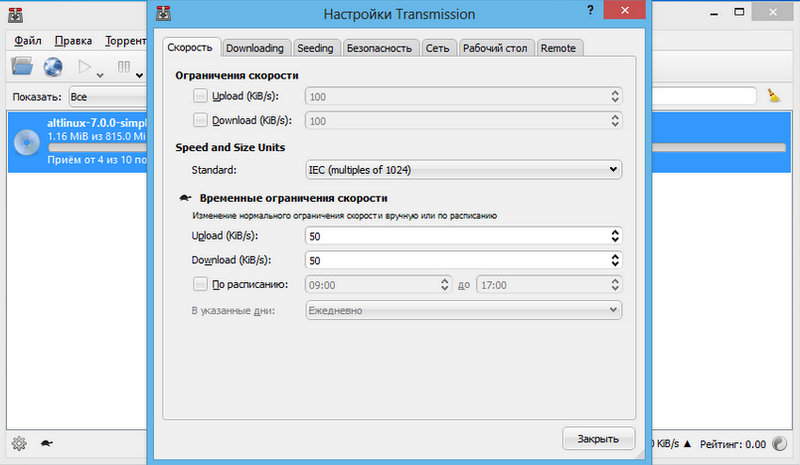Switch to the Downloading tab
800x465 pixels.
click(x=255, y=48)
